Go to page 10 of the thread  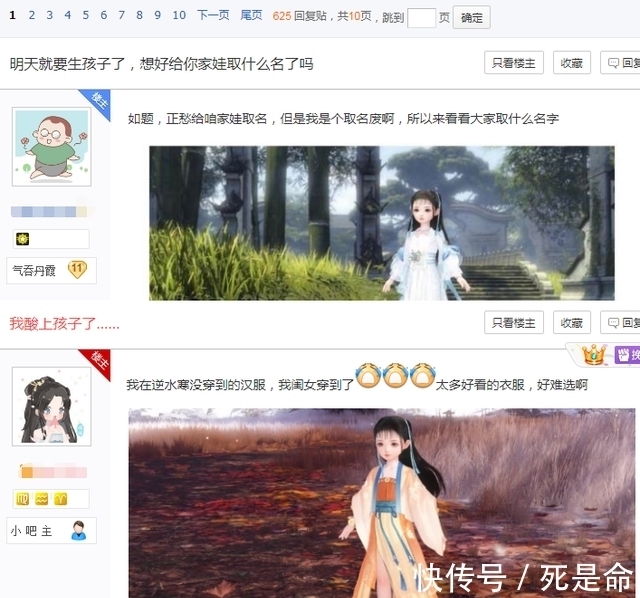pyautogui.click(x=179, y=16)
